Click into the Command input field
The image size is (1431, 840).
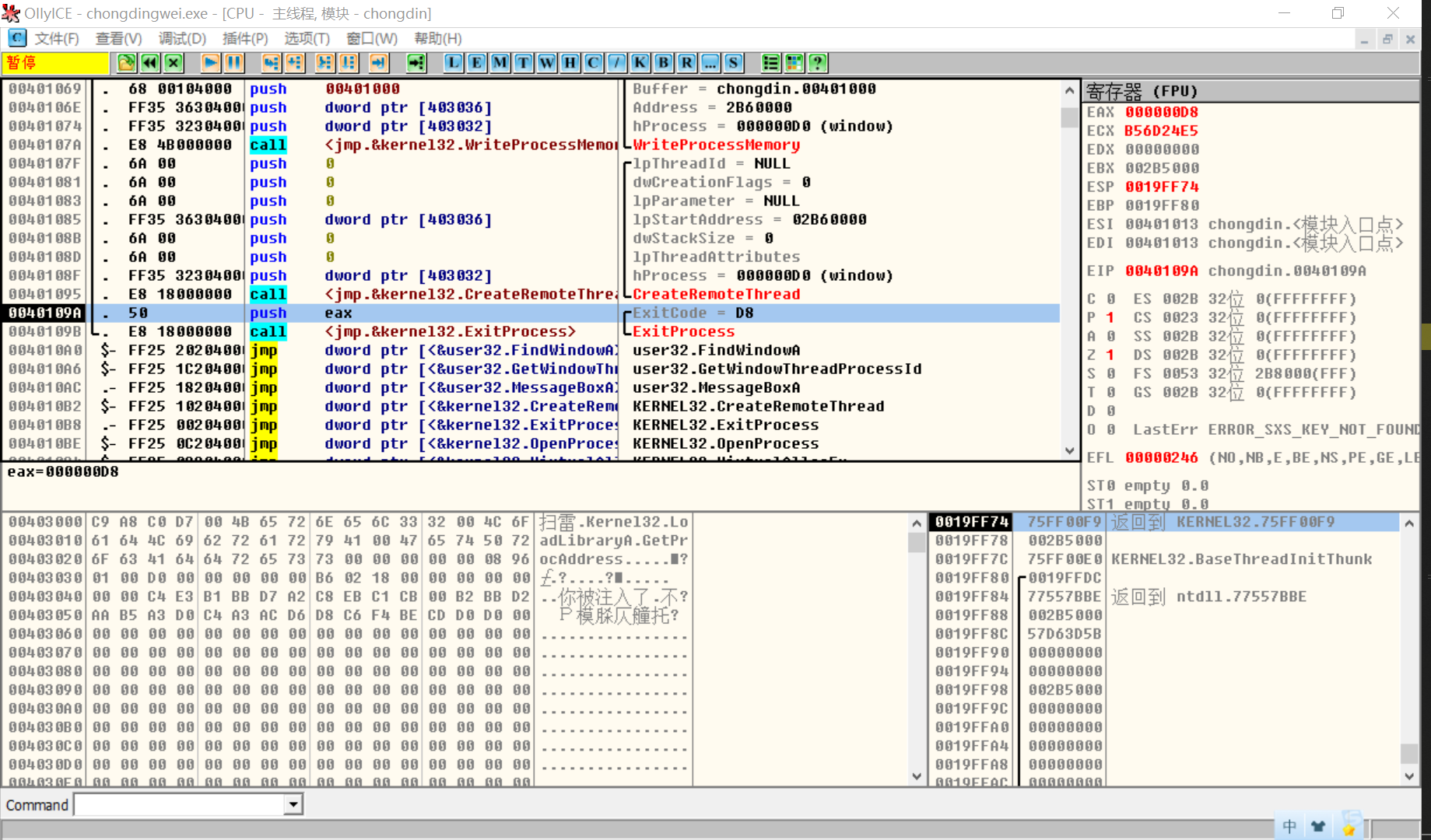(x=180, y=804)
